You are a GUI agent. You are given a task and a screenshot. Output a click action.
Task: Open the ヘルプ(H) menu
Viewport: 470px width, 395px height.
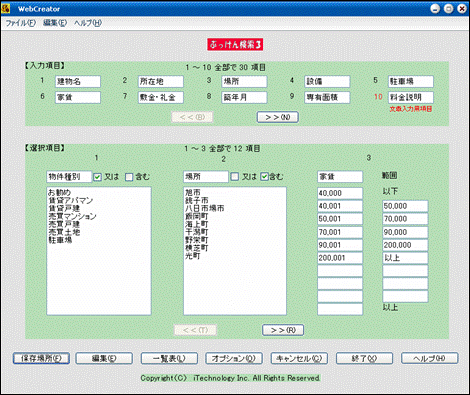[x=88, y=23]
